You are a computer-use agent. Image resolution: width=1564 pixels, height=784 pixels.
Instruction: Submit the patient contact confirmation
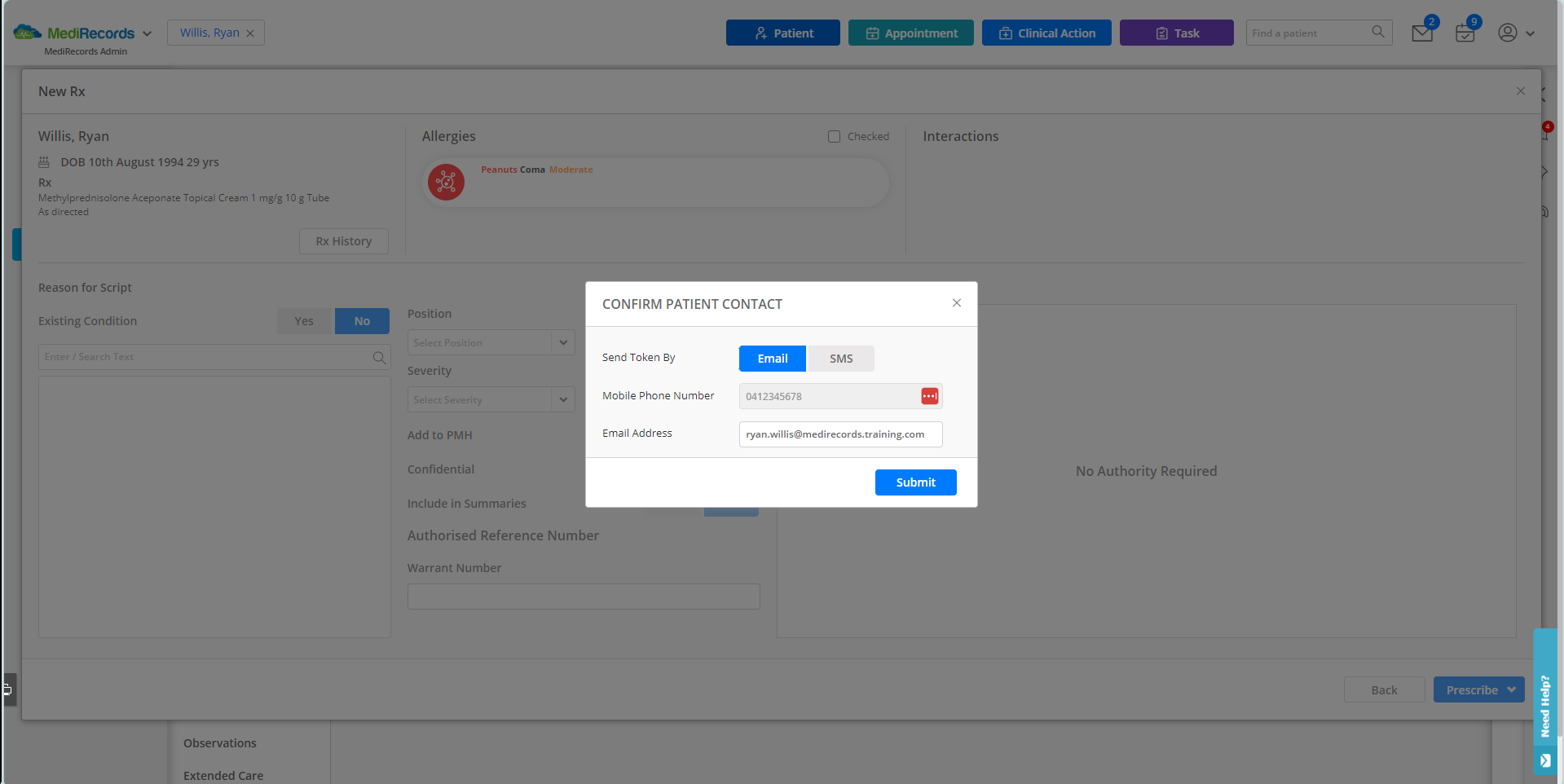tap(915, 482)
